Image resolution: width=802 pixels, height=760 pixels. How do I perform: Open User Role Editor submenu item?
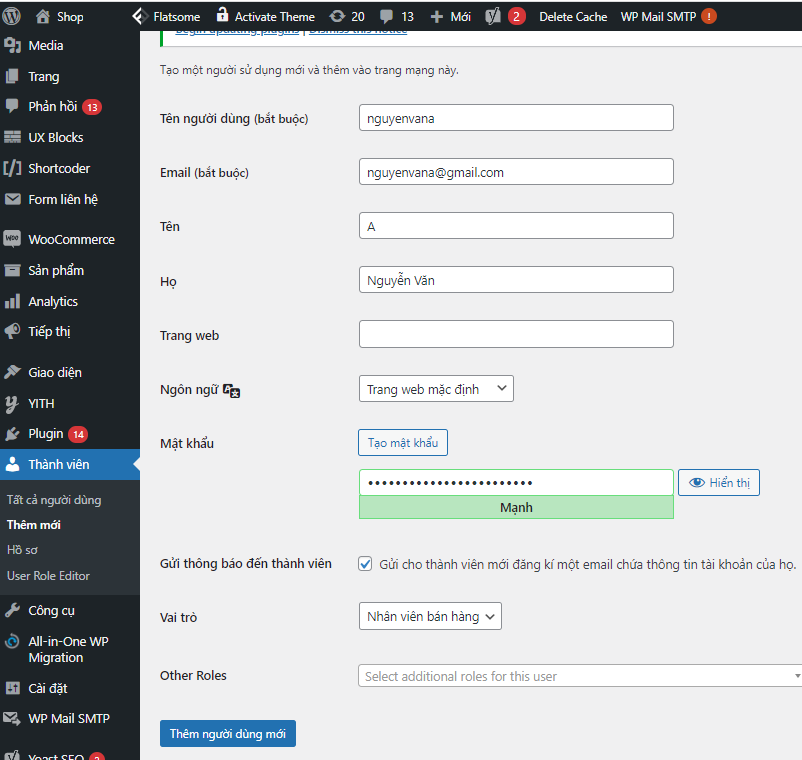click(48, 576)
